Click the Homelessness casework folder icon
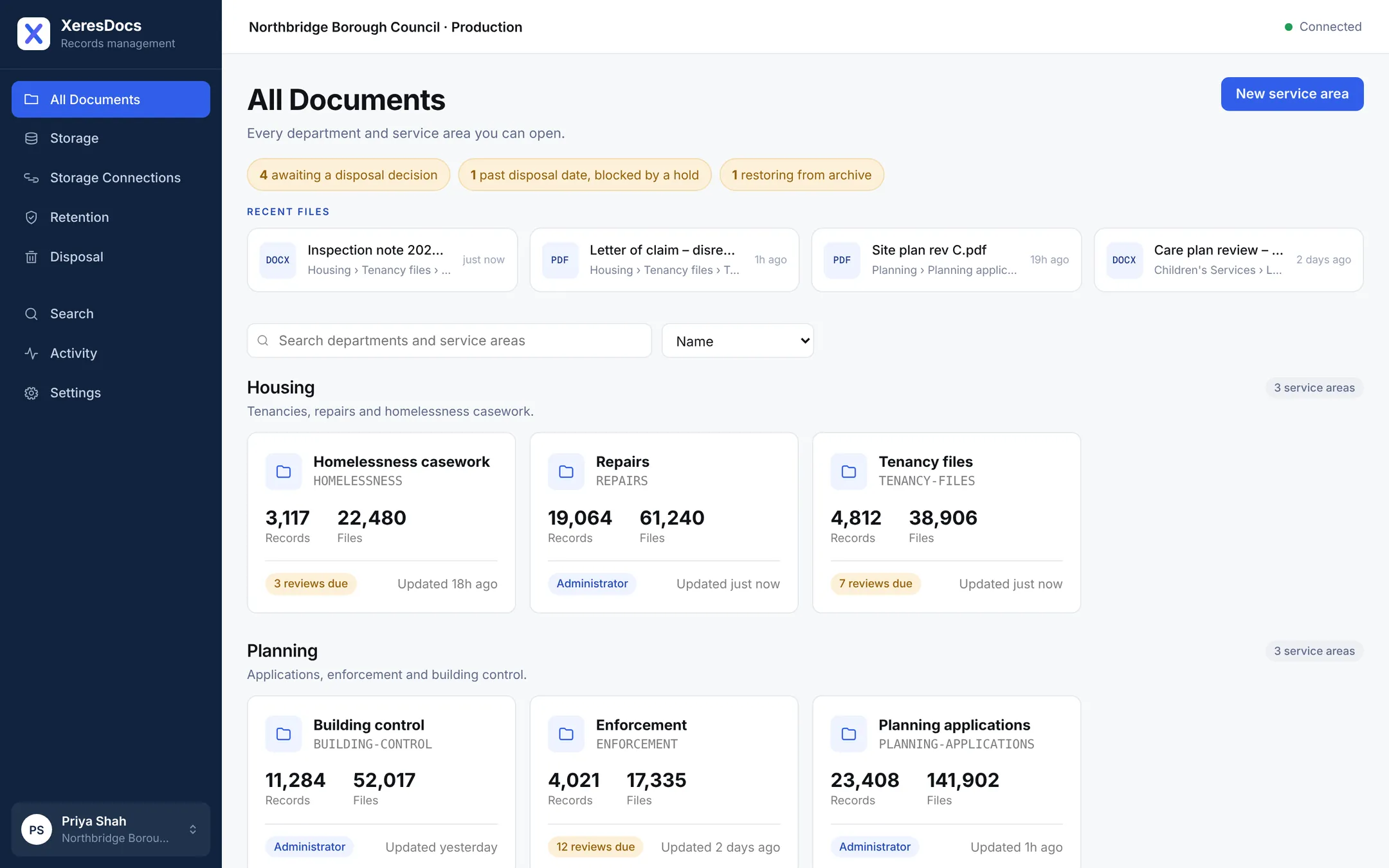The height and width of the screenshot is (868, 1389). point(284,471)
